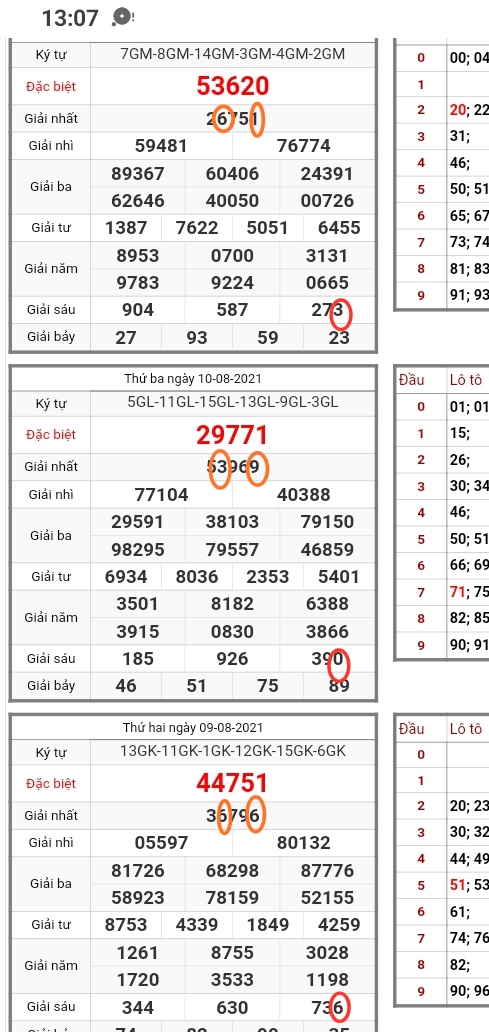Tap the status bar notification icon
Image resolution: width=489 pixels, height=1032 pixels.
pos(122,17)
